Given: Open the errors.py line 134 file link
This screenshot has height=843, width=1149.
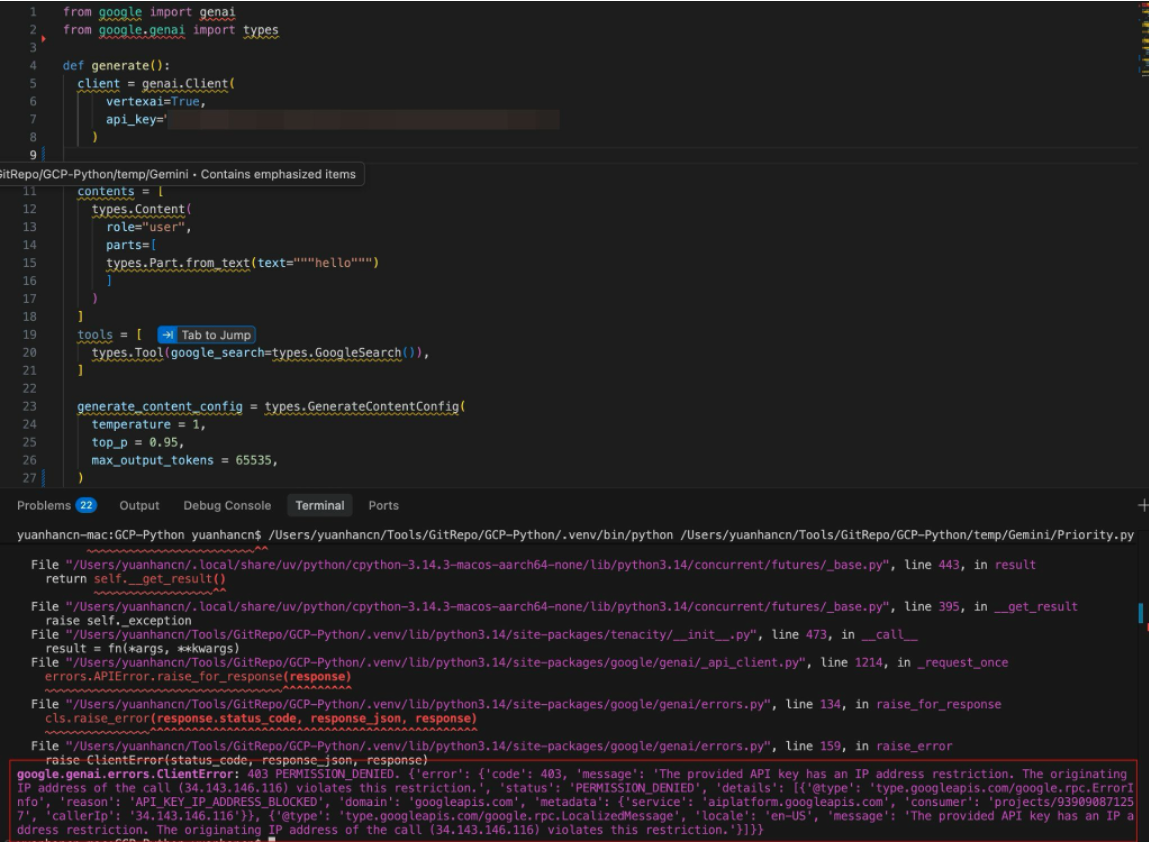Looking at the screenshot, I should [x=419, y=704].
